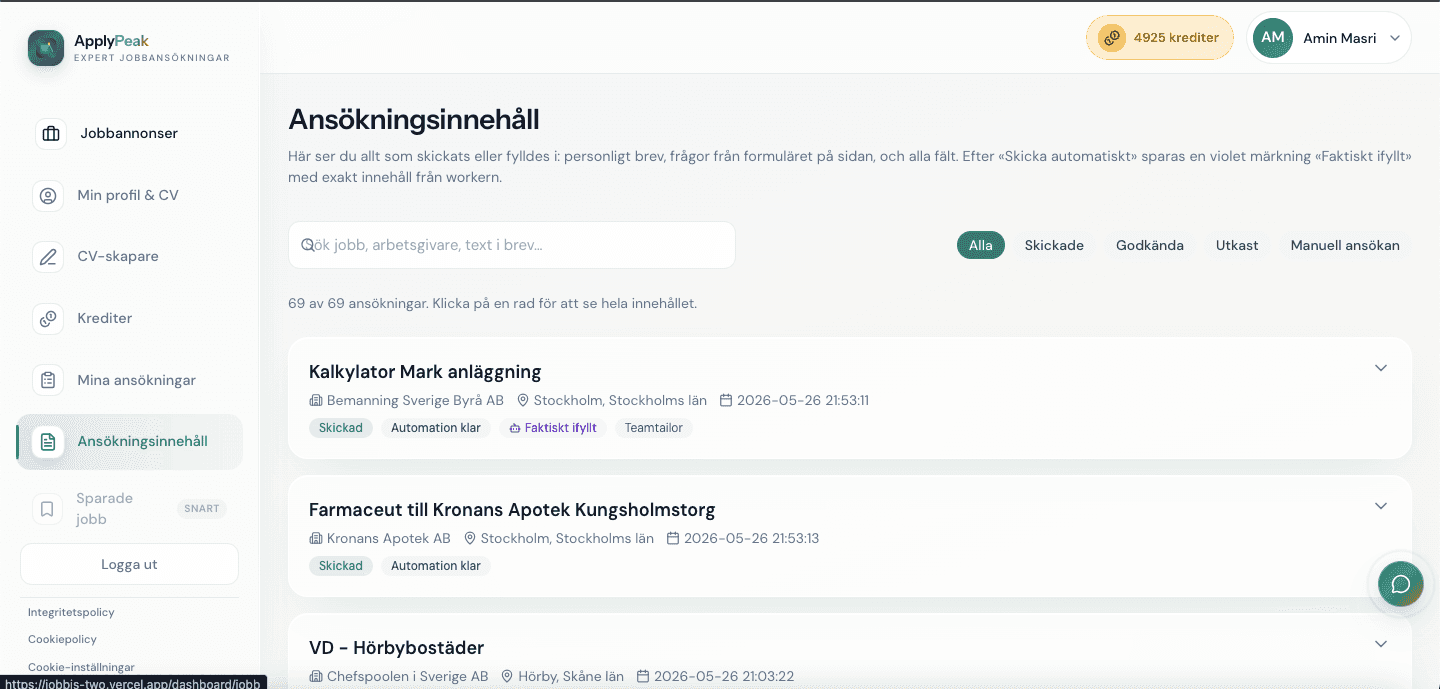The height and width of the screenshot is (689, 1440).
Task: Click the search magnifier icon
Action: 308,245
